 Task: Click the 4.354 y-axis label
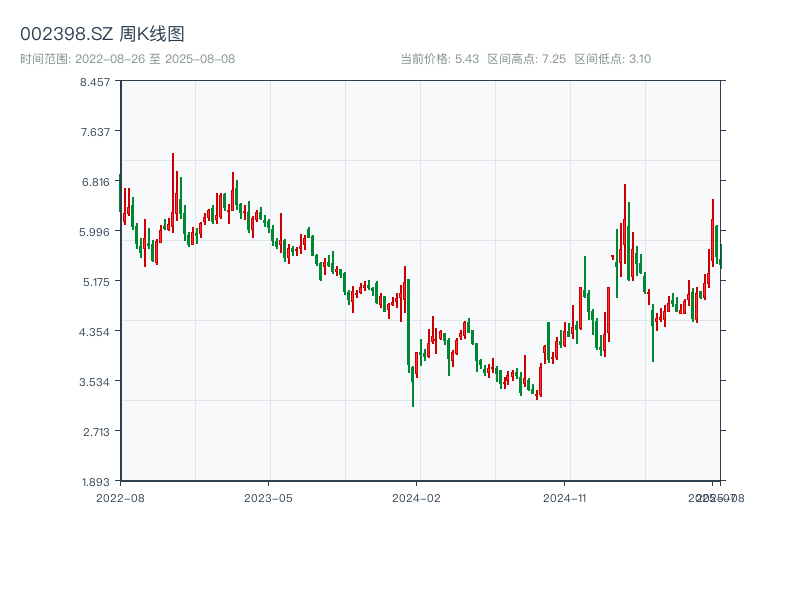[96, 332]
